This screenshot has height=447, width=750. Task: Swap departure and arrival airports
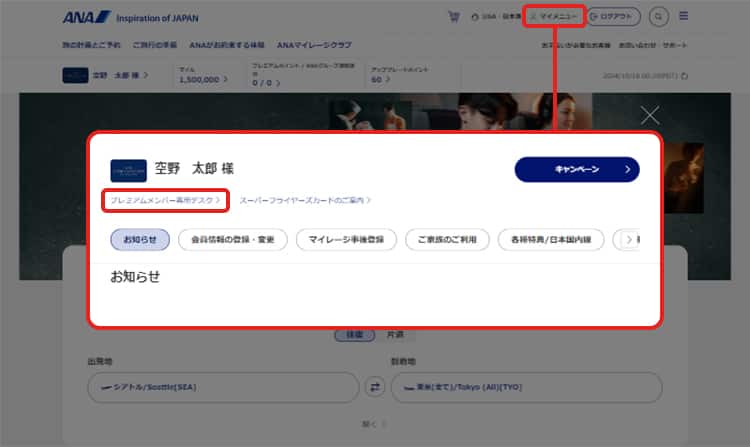pyautogui.click(x=375, y=387)
